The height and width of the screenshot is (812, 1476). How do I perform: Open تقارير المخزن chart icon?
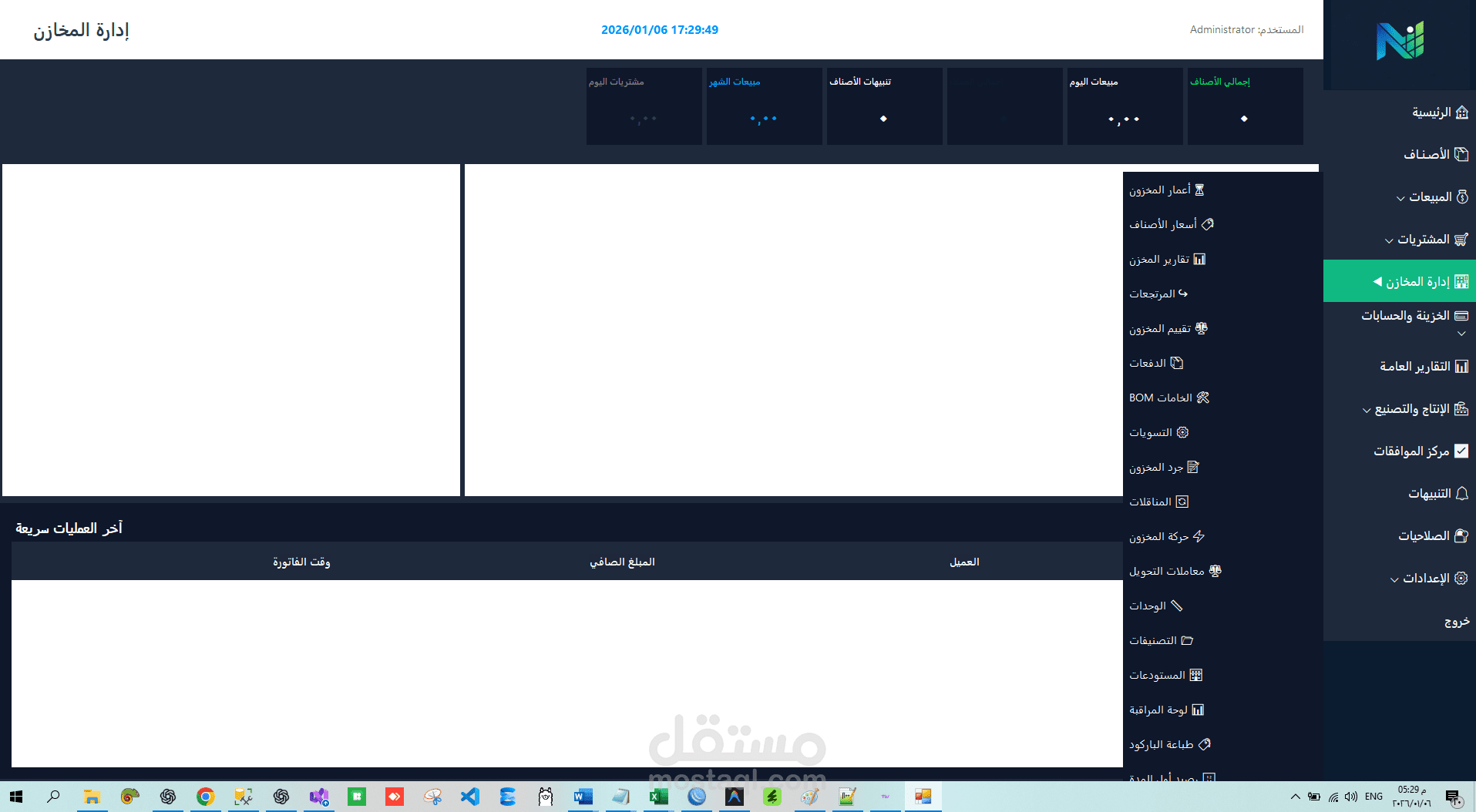(1199, 259)
